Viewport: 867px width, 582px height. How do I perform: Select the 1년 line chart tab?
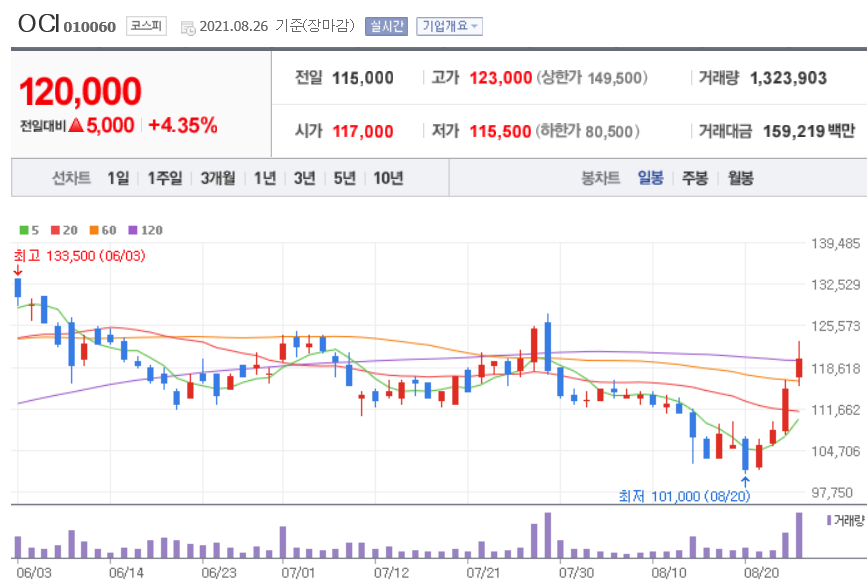(265, 178)
